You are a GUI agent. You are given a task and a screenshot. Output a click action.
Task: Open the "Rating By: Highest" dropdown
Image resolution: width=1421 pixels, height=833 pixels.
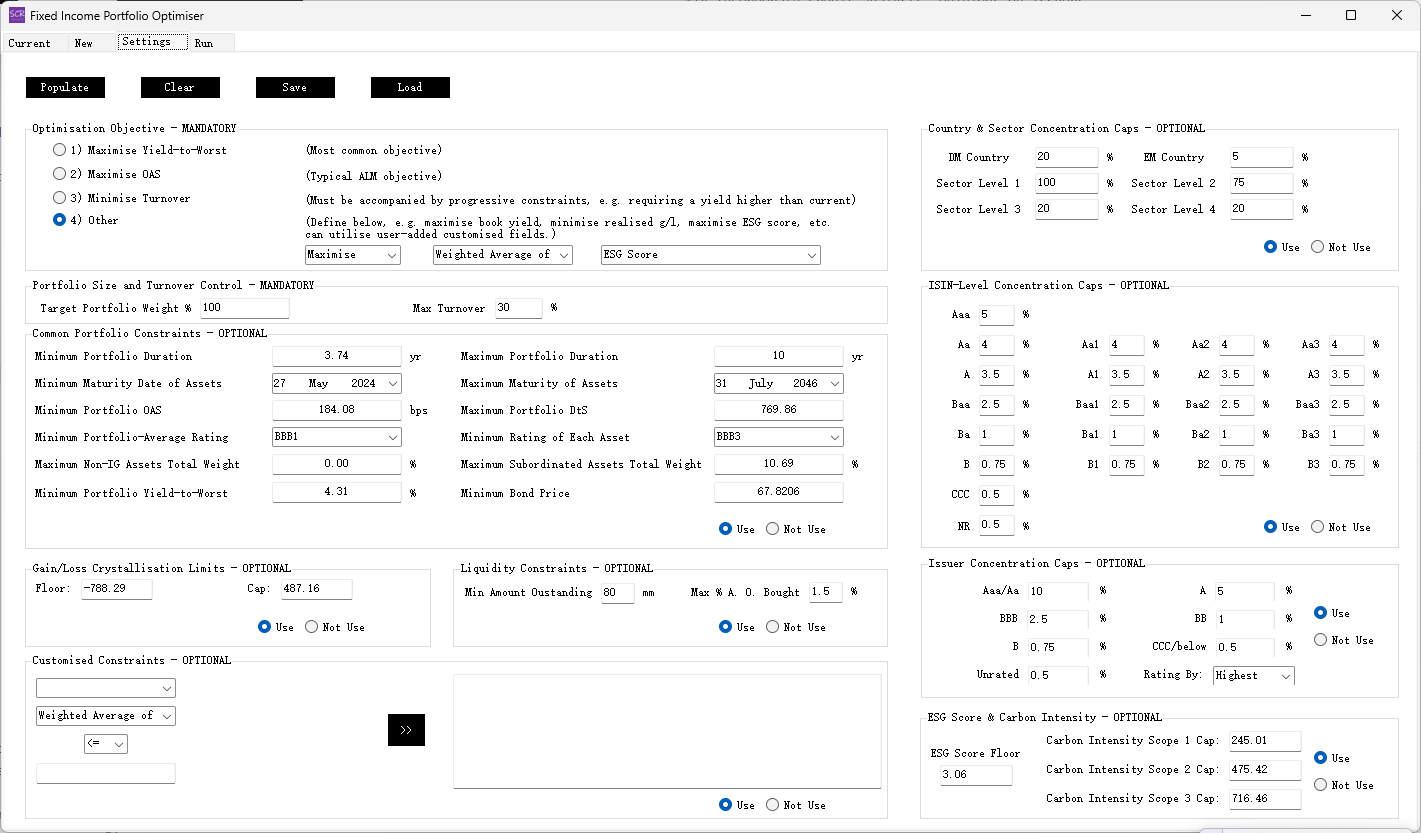[x=1253, y=675]
